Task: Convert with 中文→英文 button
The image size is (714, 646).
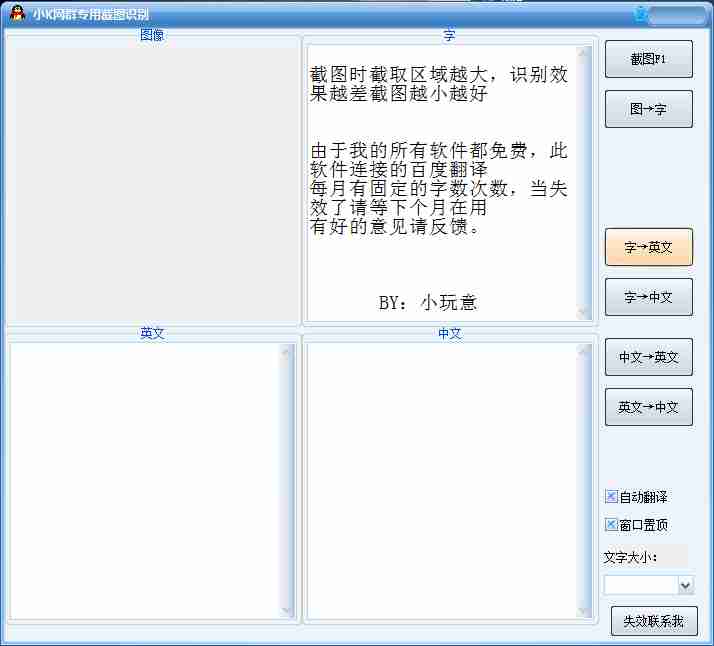Action: pyautogui.click(x=648, y=357)
